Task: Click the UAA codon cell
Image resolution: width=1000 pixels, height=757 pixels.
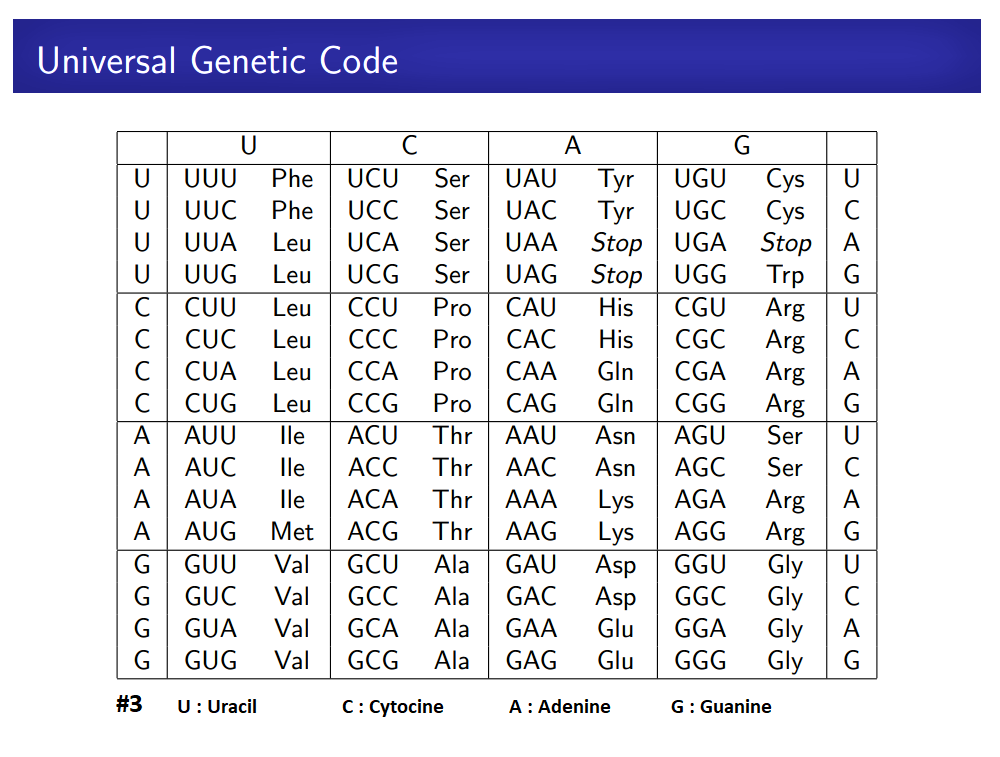Action: pyautogui.click(x=530, y=243)
